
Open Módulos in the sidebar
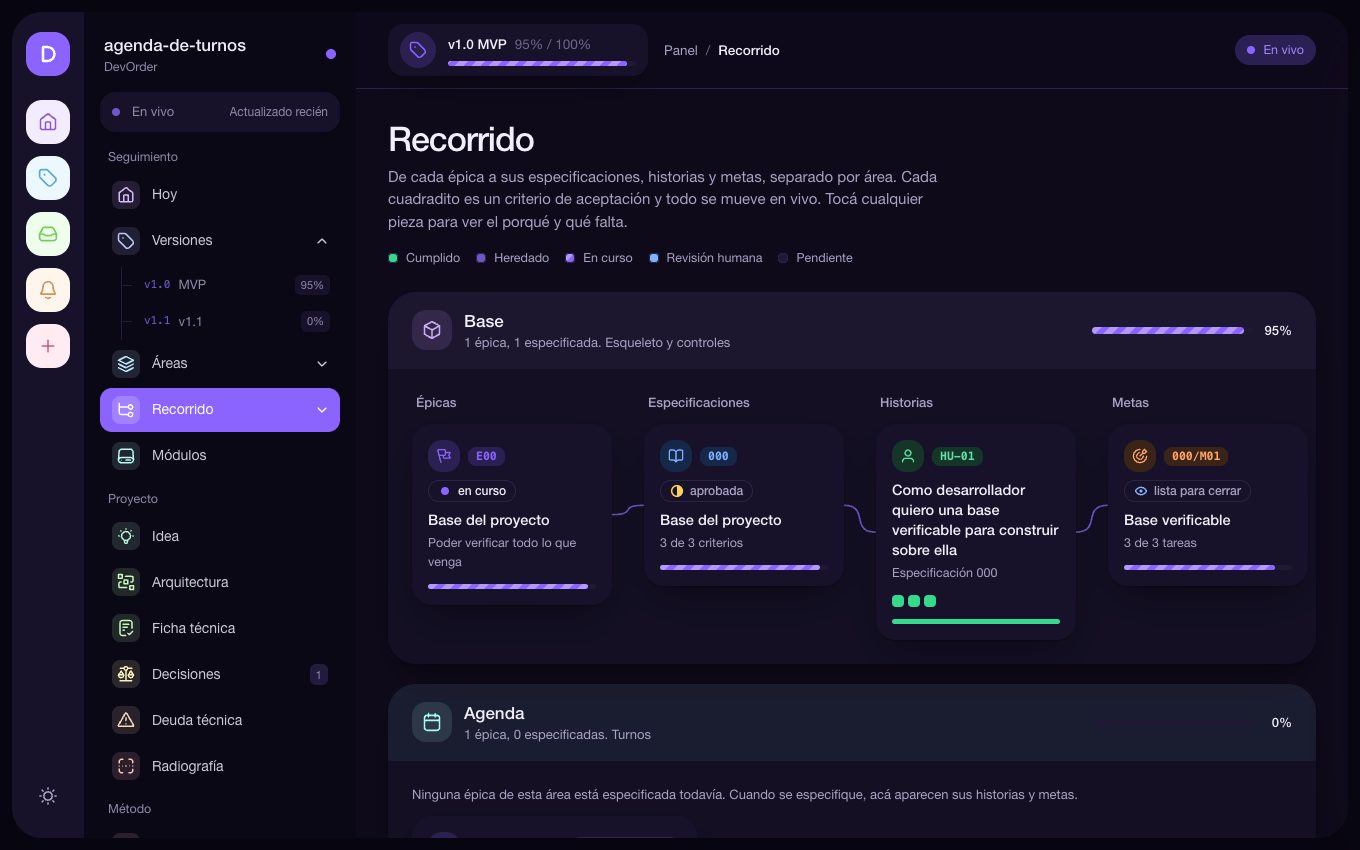(220, 456)
